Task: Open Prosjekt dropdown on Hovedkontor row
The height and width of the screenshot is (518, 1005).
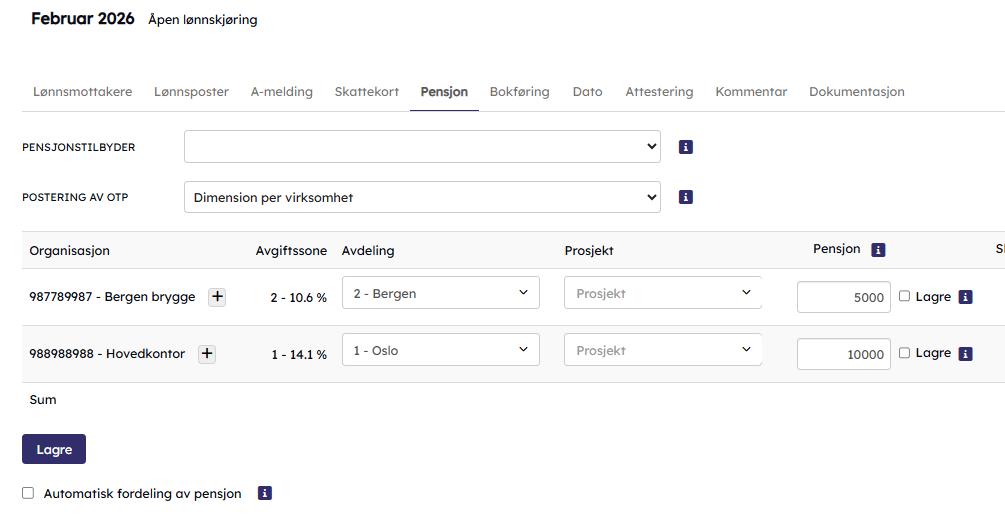Action: pyautogui.click(x=662, y=350)
